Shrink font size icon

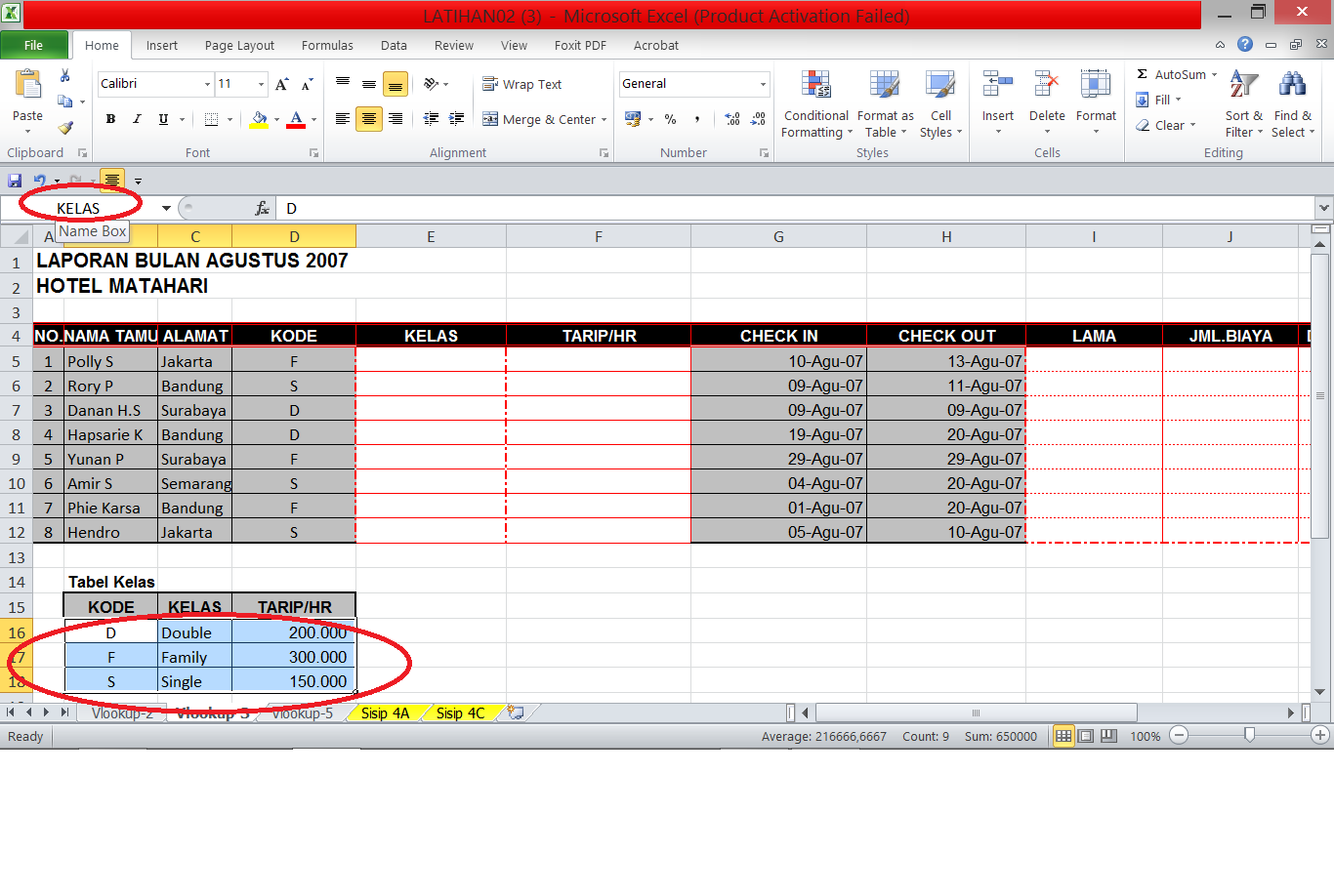point(307,84)
